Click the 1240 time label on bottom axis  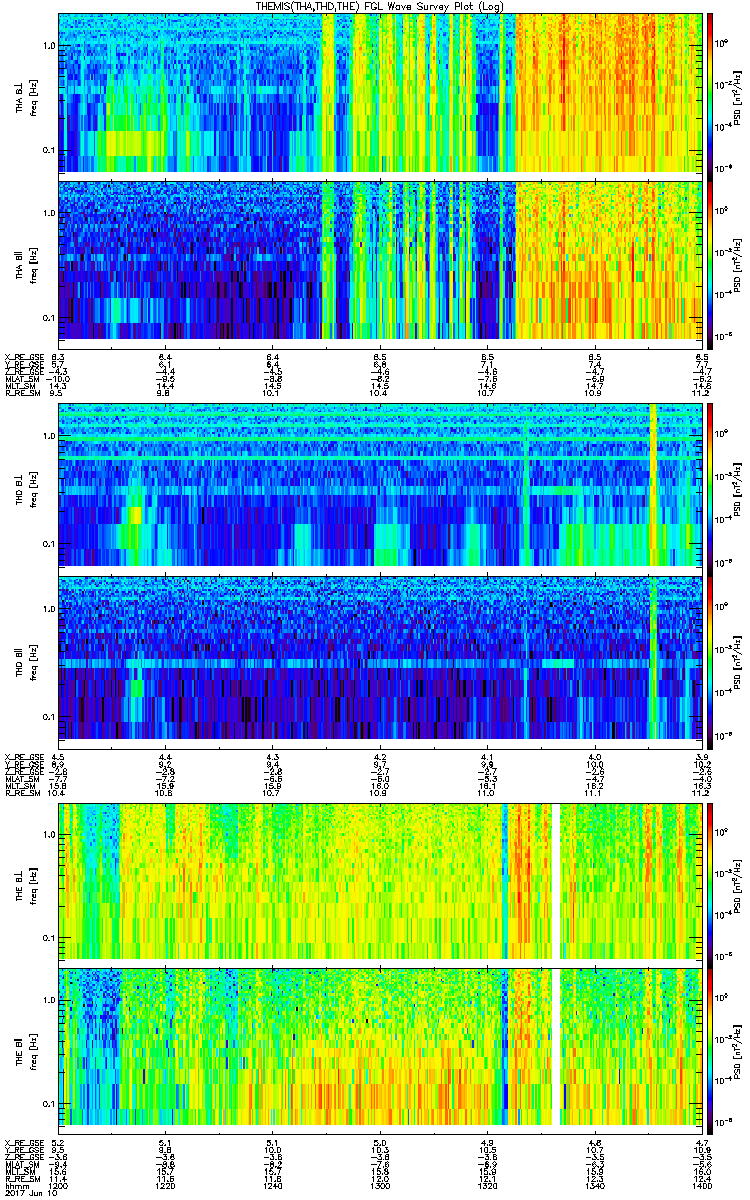coord(273,1185)
